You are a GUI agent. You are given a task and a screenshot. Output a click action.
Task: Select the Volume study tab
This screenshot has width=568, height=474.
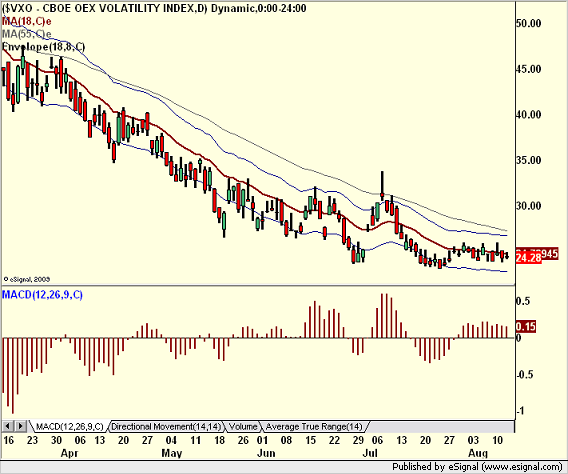click(243, 427)
